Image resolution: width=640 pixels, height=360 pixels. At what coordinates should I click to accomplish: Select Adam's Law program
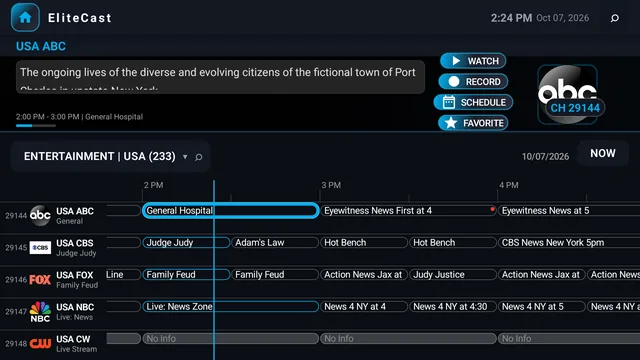pos(275,242)
